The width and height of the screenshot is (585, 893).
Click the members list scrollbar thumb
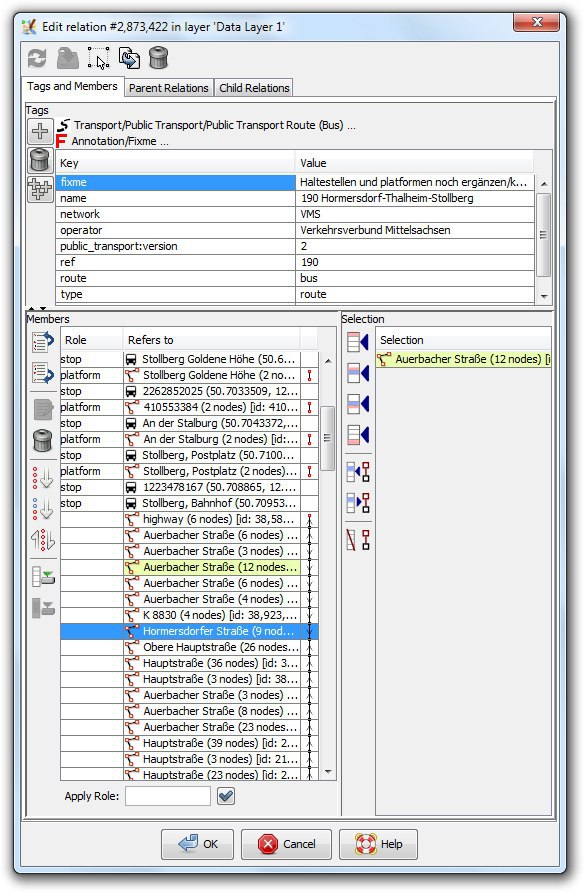click(x=327, y=438)
